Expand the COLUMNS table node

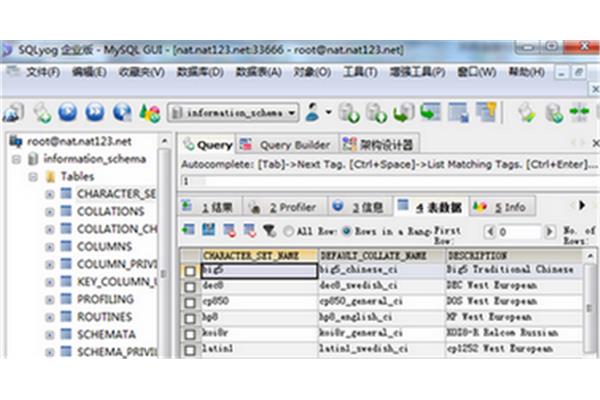(49, 247)
